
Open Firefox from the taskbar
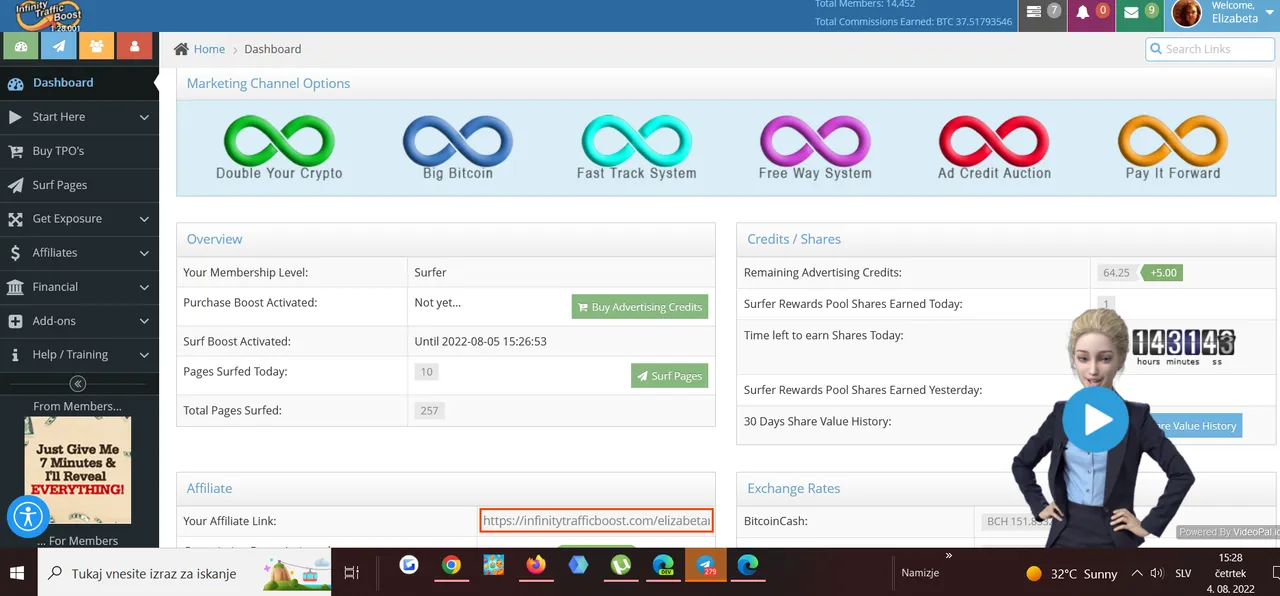(536, 566)
